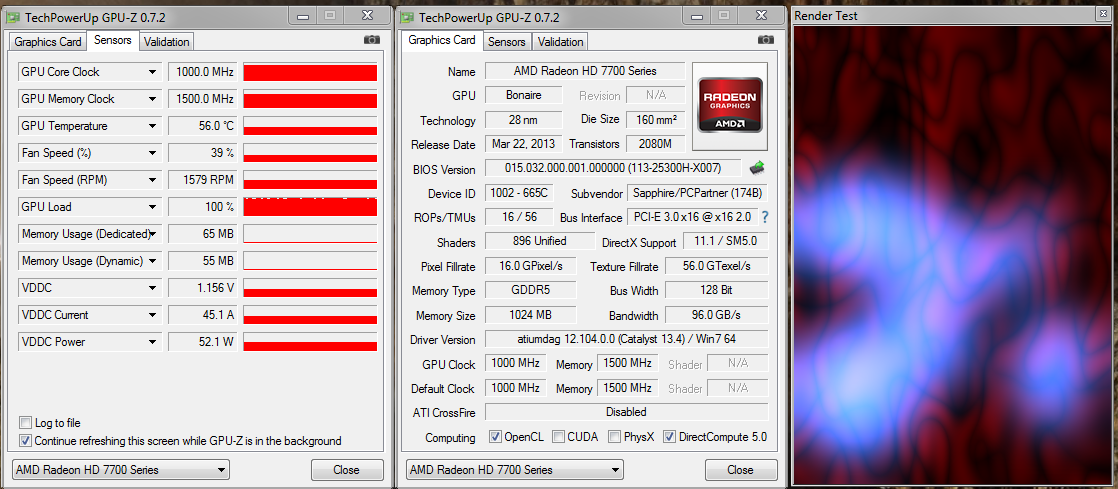The width and height of the screenshot is (1118, 489).
Task: Click the Radeon Graphics AMD logo
Action: [729, 106]
